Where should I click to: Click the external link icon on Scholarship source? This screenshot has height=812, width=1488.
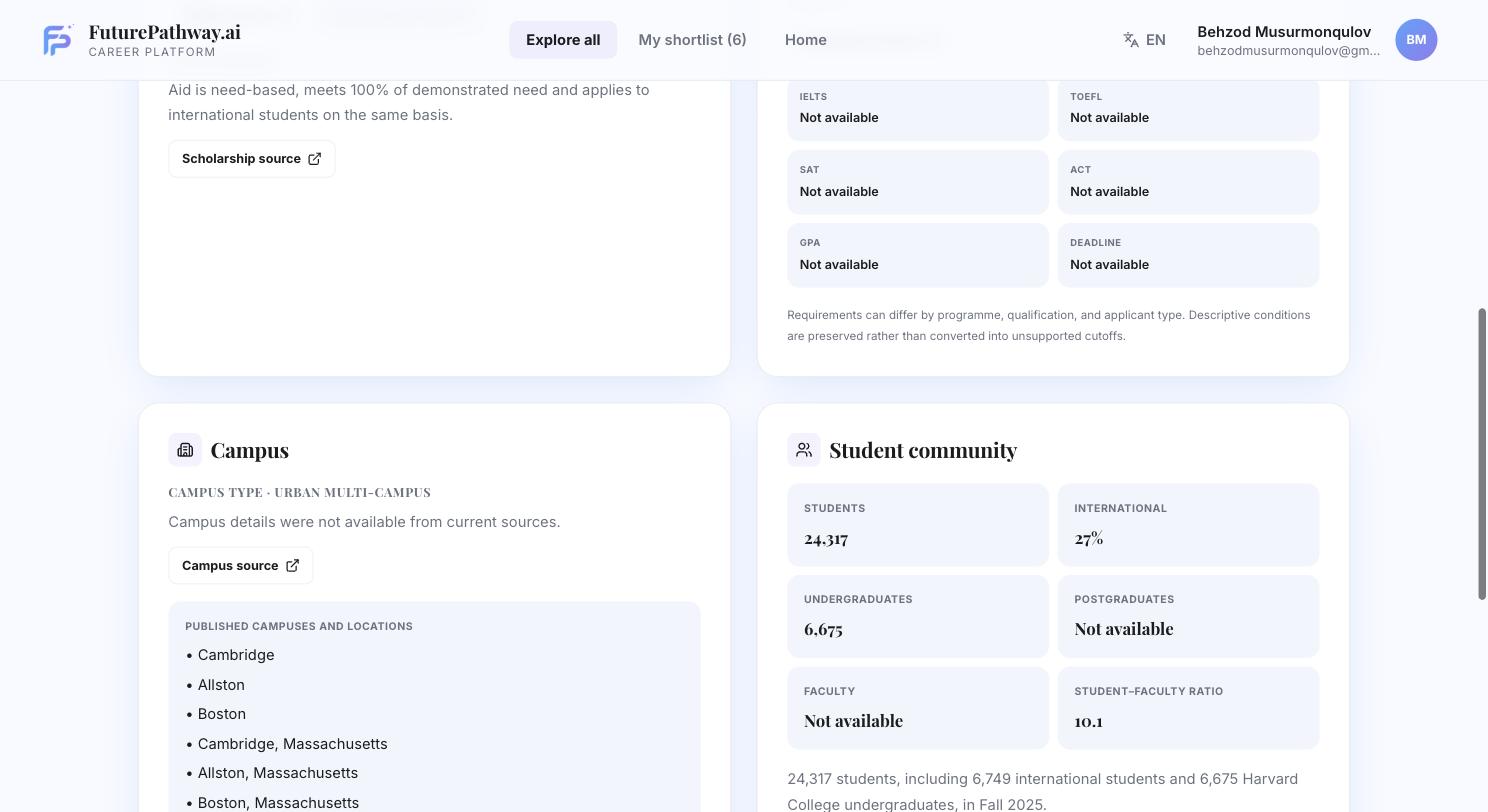tap(314, 159)
